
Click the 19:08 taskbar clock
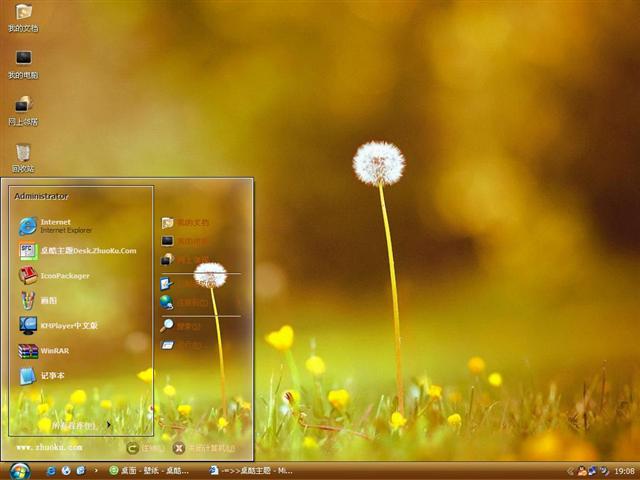pyautogui.click(x=624, y=471)
